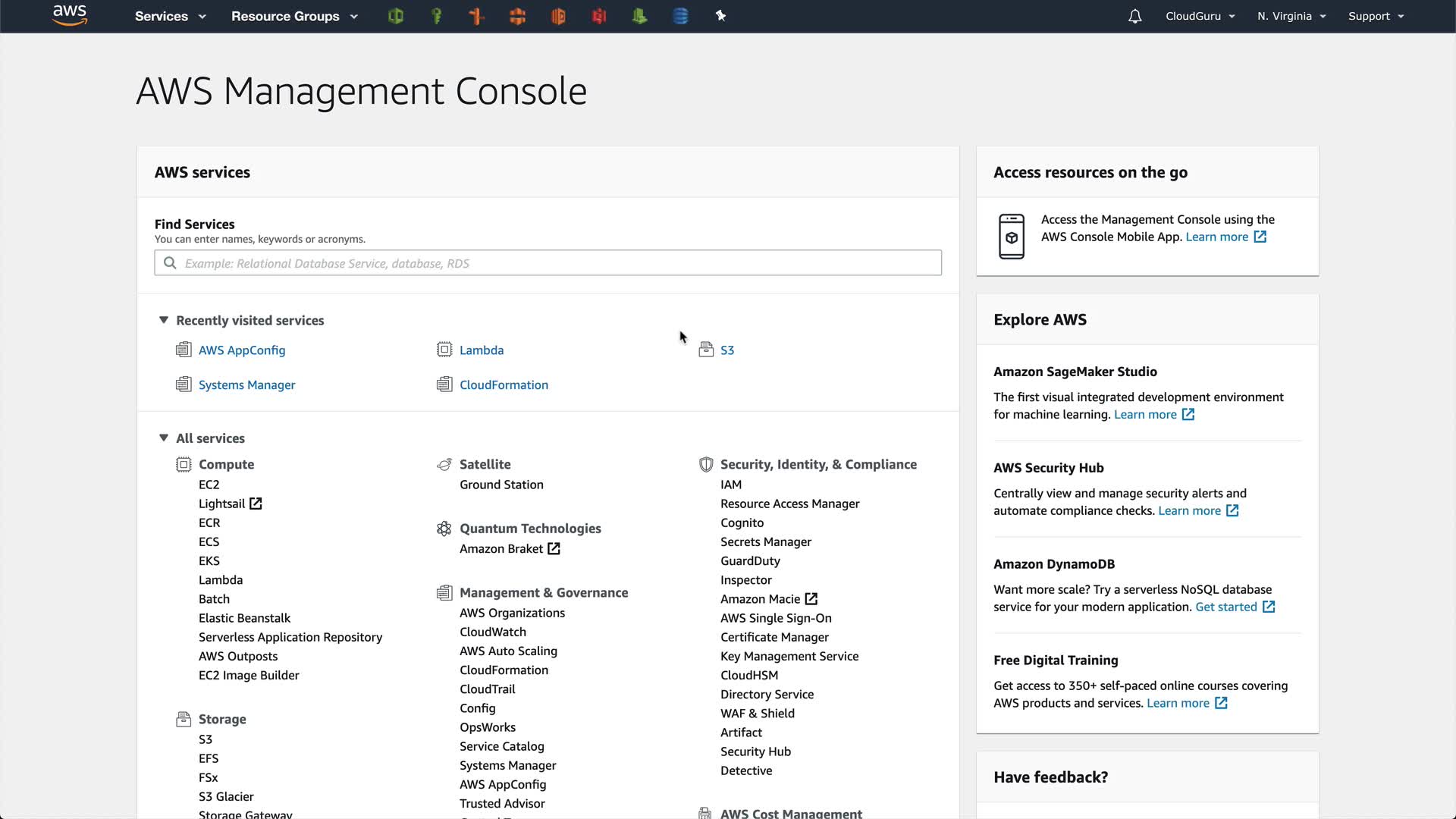The width and height of the screenshot is (1456, 819).
Task: Open Lambda from recently visited services
Action: click(481, 350)
